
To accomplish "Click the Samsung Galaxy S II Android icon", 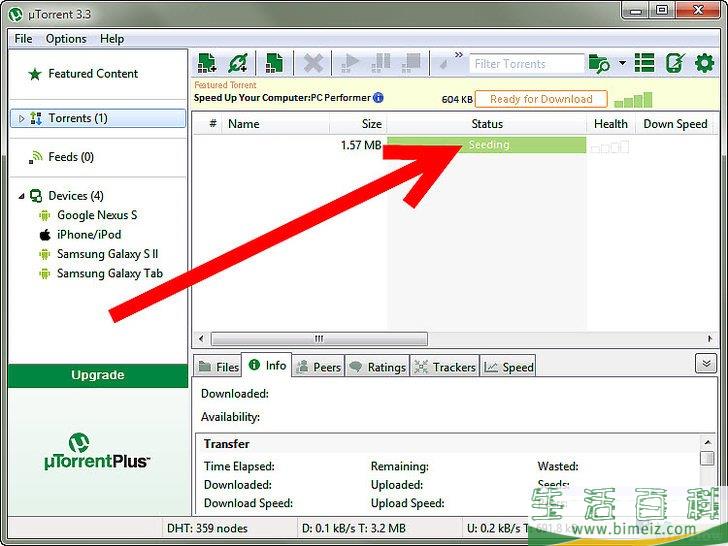I will point(45,254).
